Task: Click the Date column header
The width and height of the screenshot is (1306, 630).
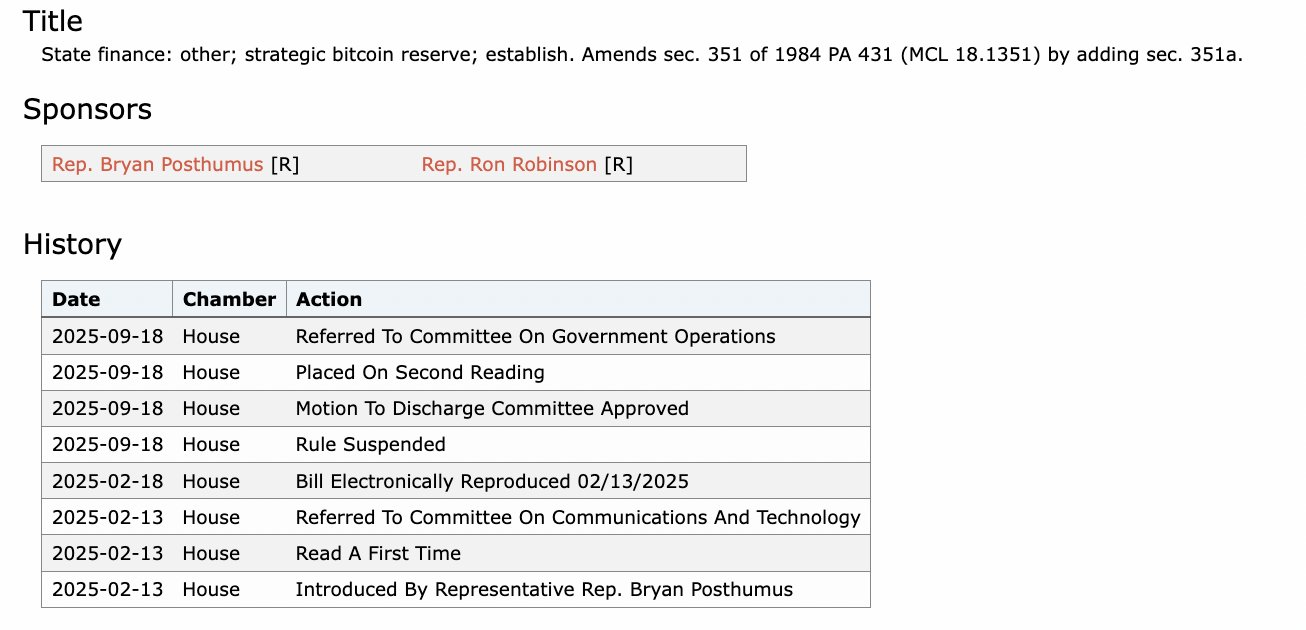Action: pyautogui.click(x=76, y=299)
